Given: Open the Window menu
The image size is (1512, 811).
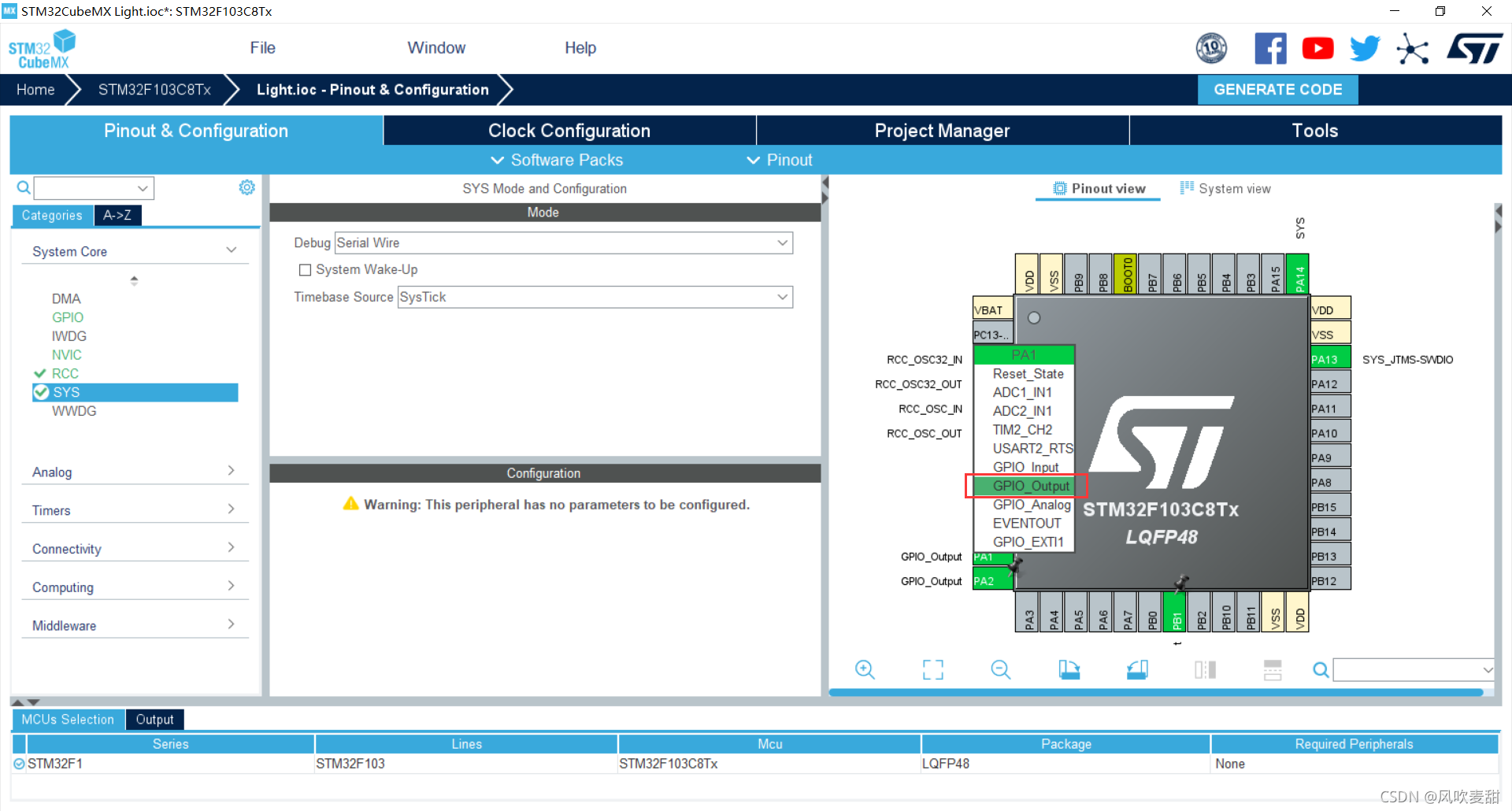Looking at the screenshot, I should click(436, 48).
